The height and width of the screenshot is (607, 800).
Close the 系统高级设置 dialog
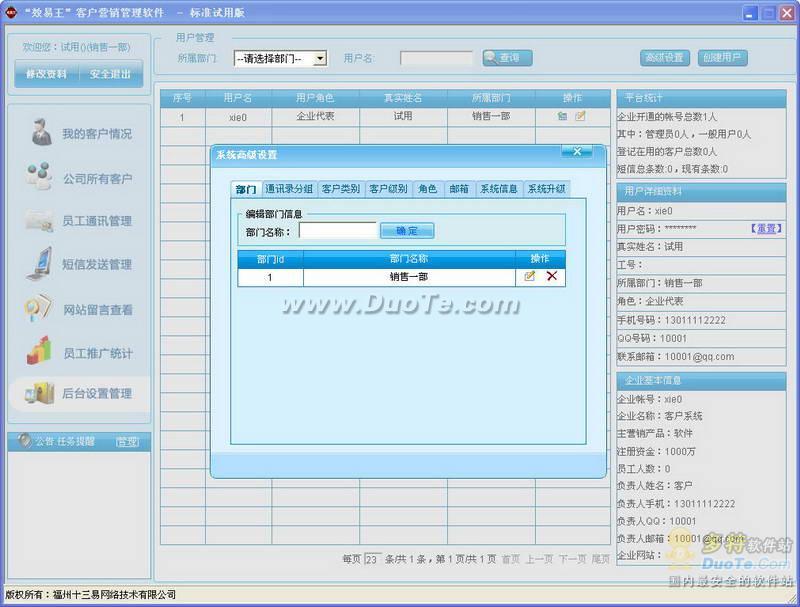coord(577,152)
